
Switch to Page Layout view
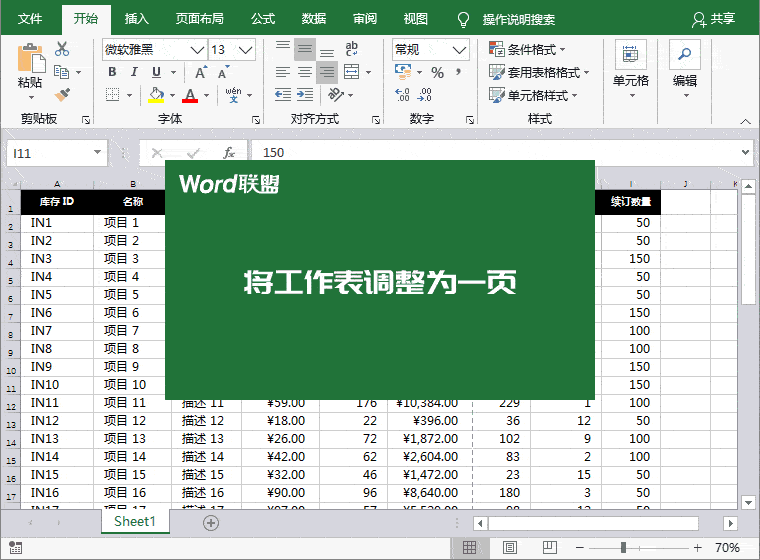[x=509, y=548]
